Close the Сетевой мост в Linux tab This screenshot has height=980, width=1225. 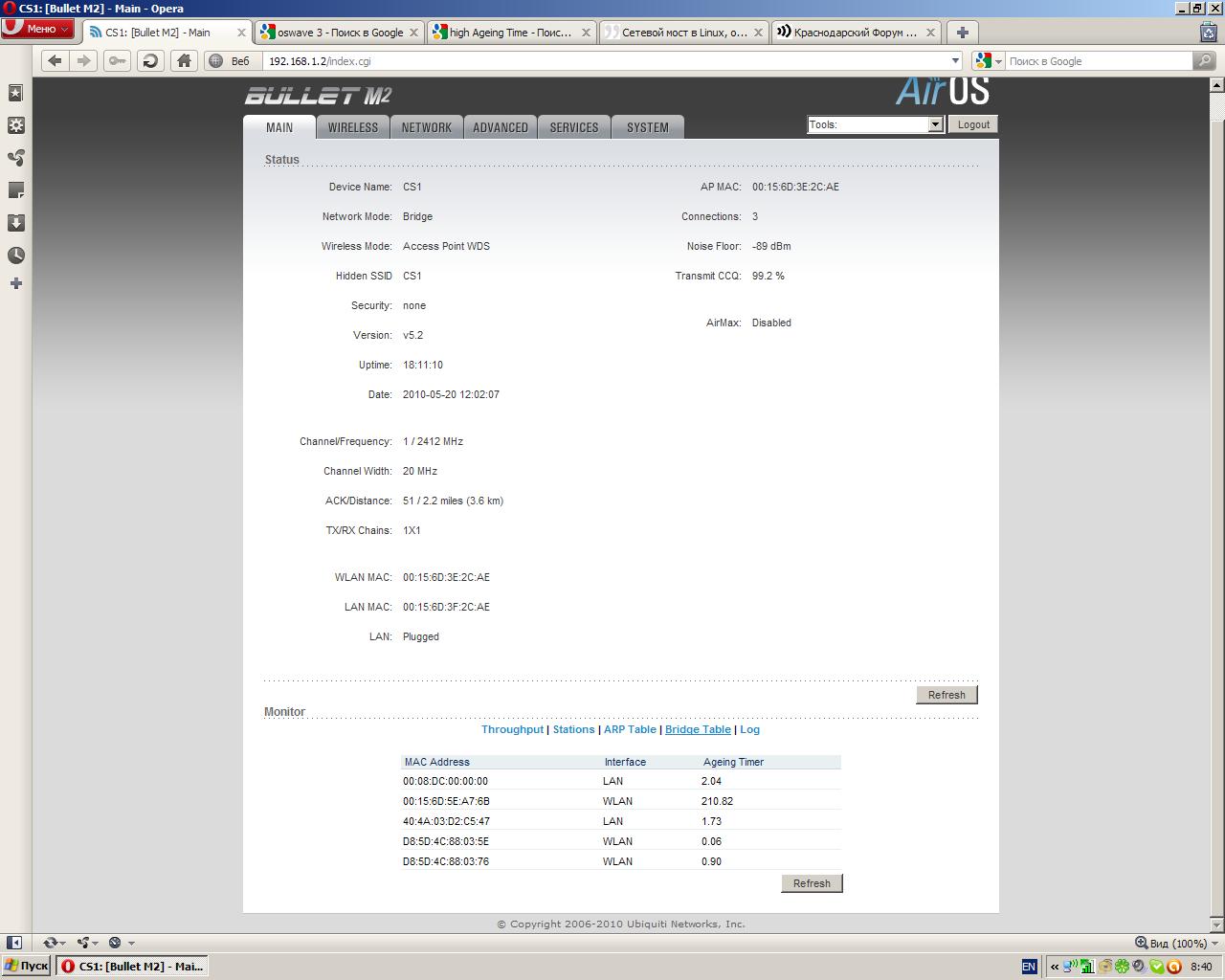pos(758,32)
